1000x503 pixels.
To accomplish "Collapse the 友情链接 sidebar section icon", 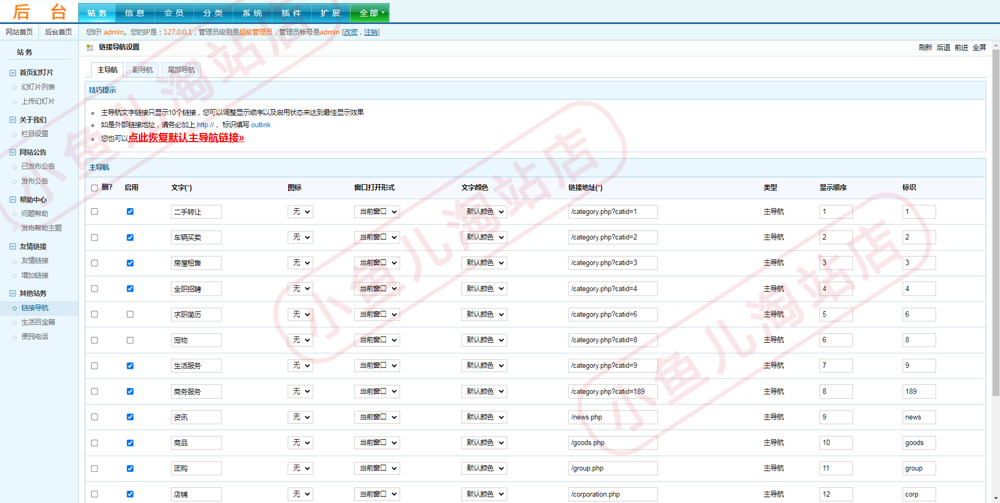I will click(x=13, y=247).
